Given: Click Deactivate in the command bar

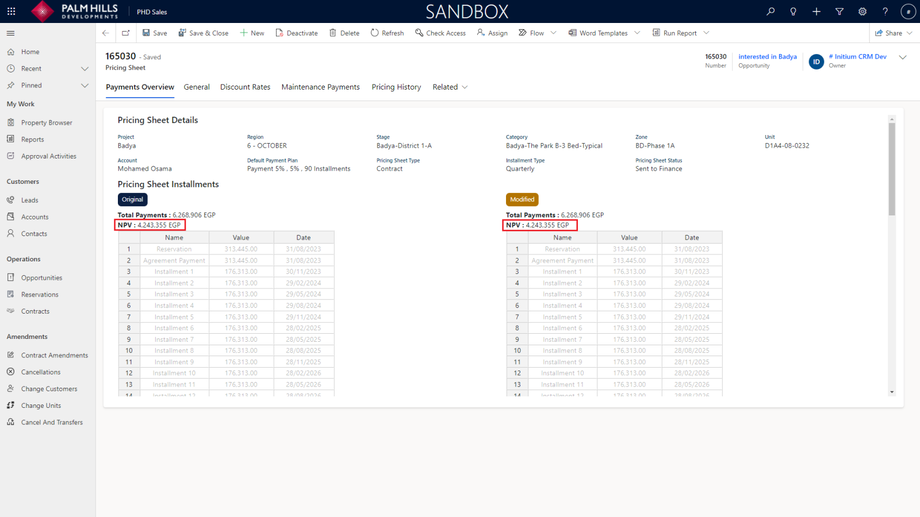Looking at the screenshot, I should click(296, 33).
